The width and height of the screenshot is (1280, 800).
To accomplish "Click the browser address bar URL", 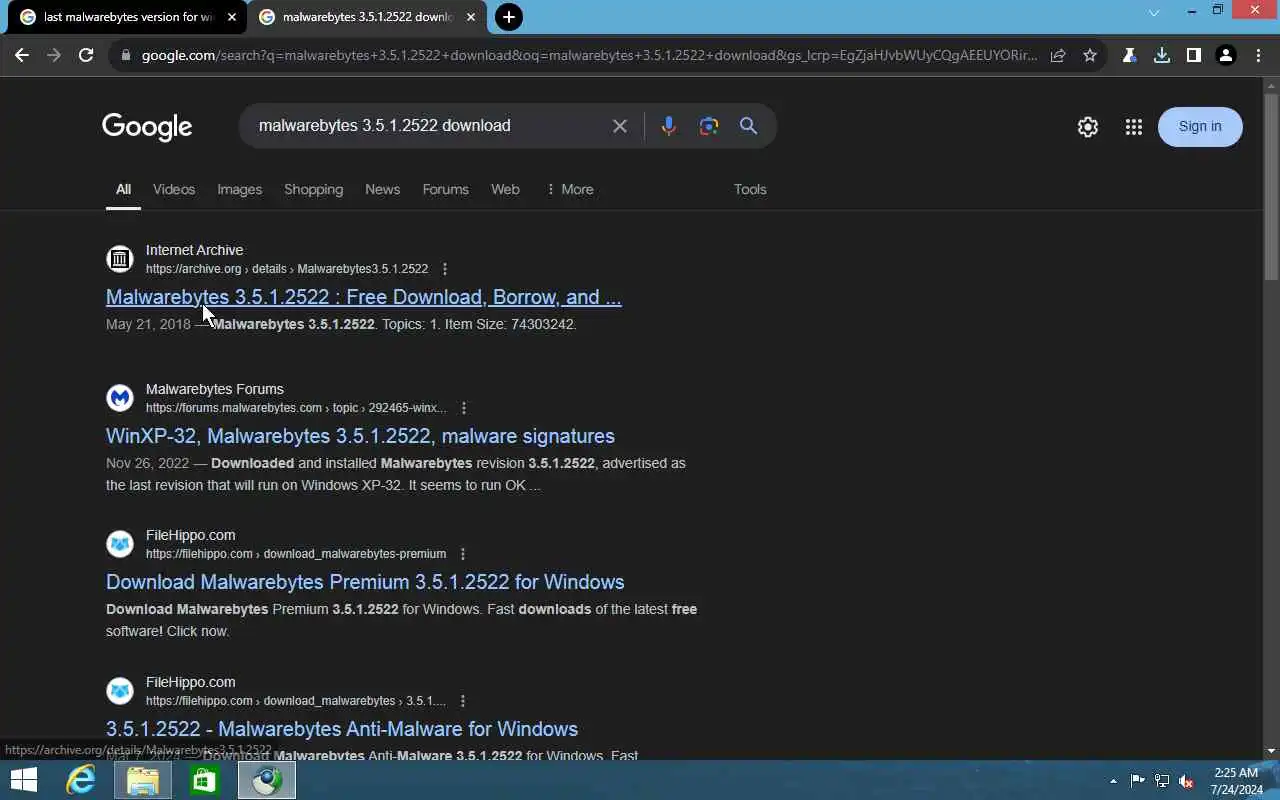I will click(589, 56).
